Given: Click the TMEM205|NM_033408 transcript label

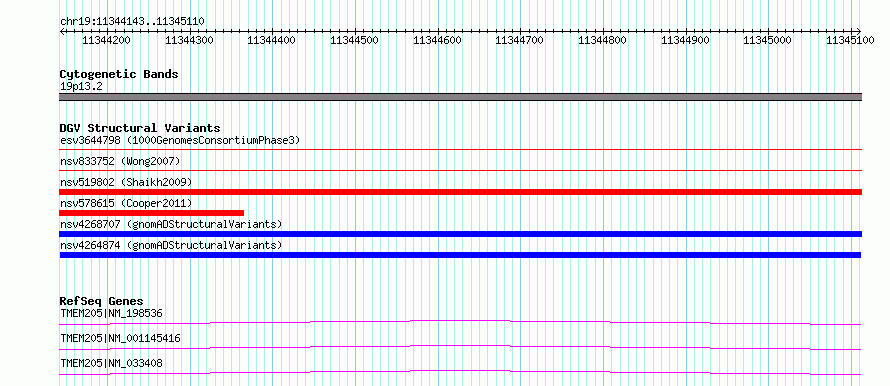Looking at the screenshot, I should point(112,363).
